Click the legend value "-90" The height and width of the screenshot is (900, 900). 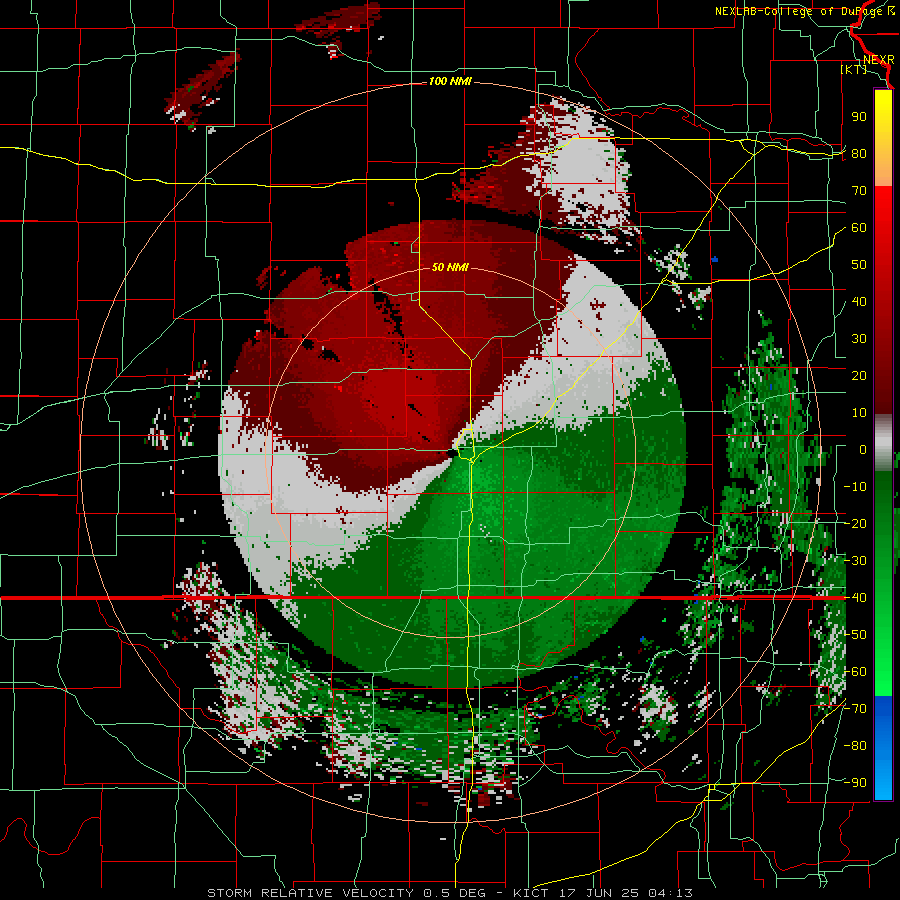click(855, 783)
